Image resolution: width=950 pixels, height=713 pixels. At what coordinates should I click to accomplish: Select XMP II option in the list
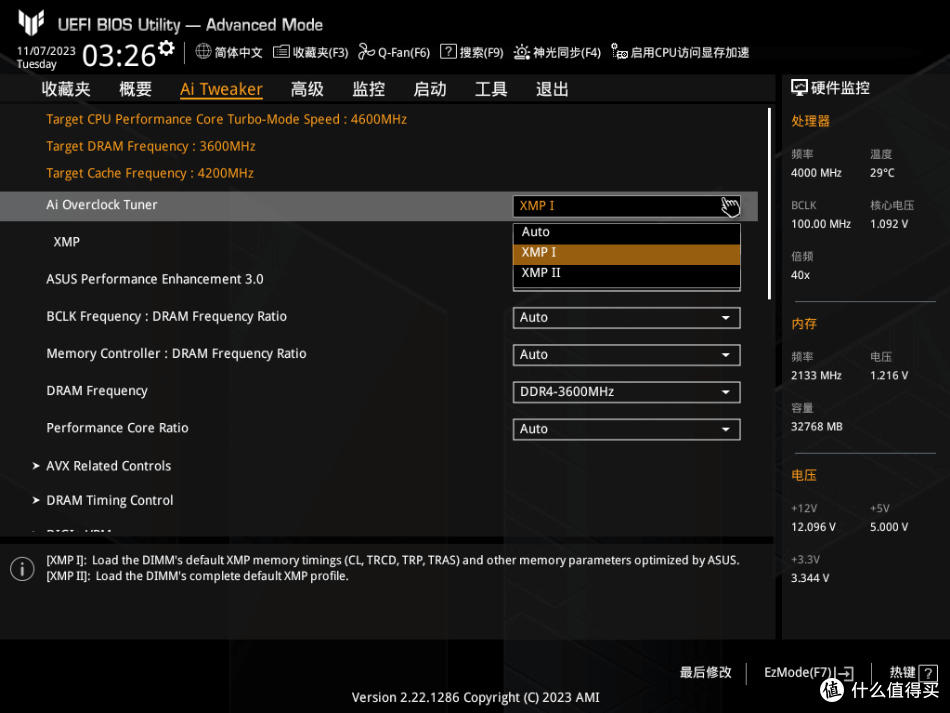pos(626,273)
